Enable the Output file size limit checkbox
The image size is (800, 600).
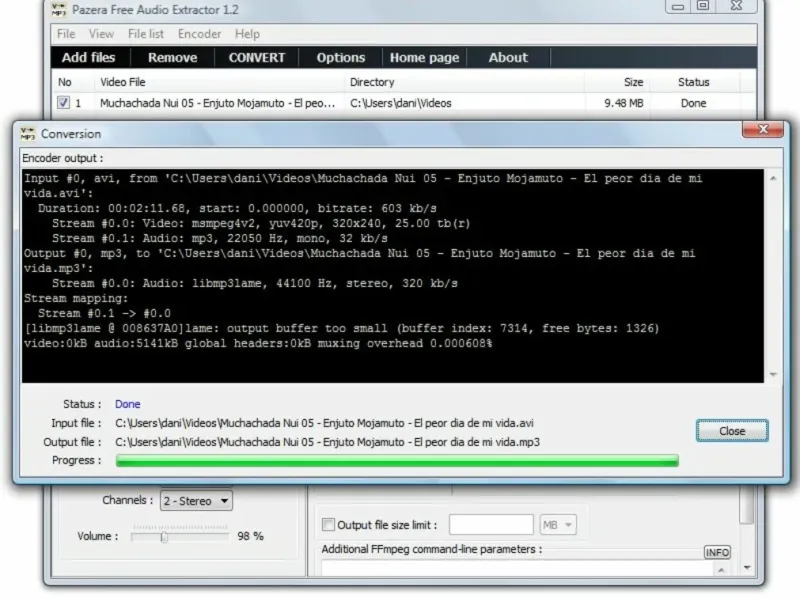pos(329,524)
